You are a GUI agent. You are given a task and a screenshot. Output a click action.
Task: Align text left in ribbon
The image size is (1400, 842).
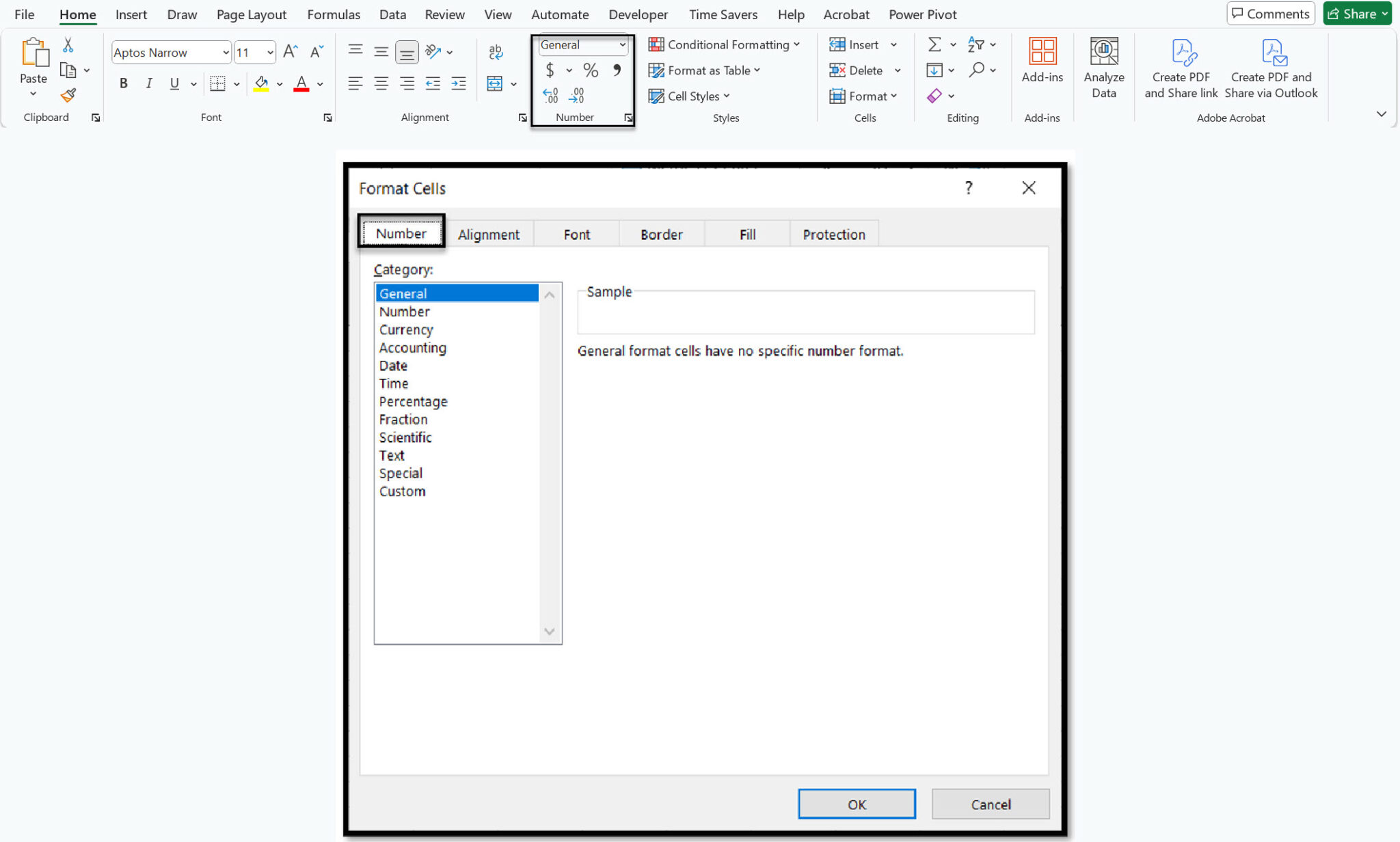[355, 83]
